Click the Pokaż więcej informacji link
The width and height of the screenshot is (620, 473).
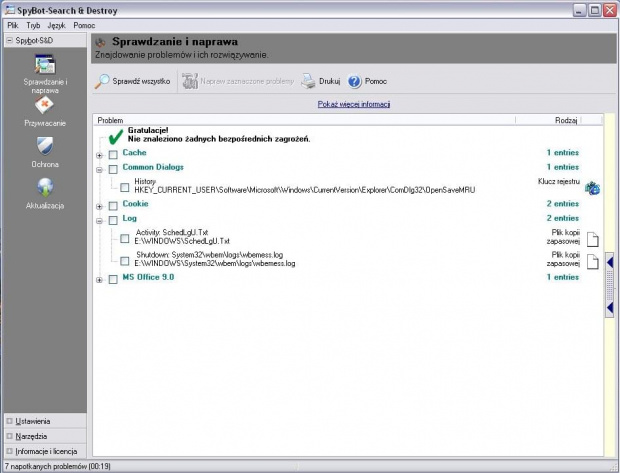[x=354, y=104]
